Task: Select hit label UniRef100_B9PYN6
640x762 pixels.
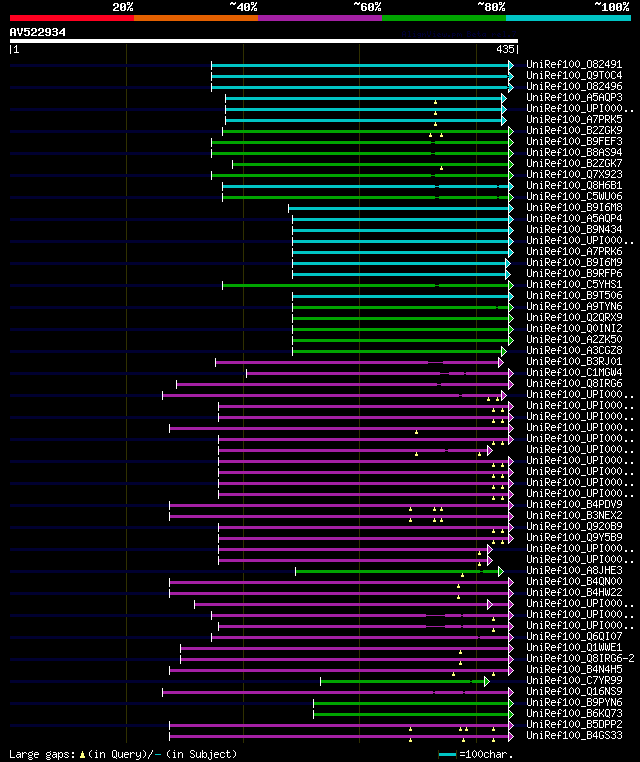Action: point(574,703)
